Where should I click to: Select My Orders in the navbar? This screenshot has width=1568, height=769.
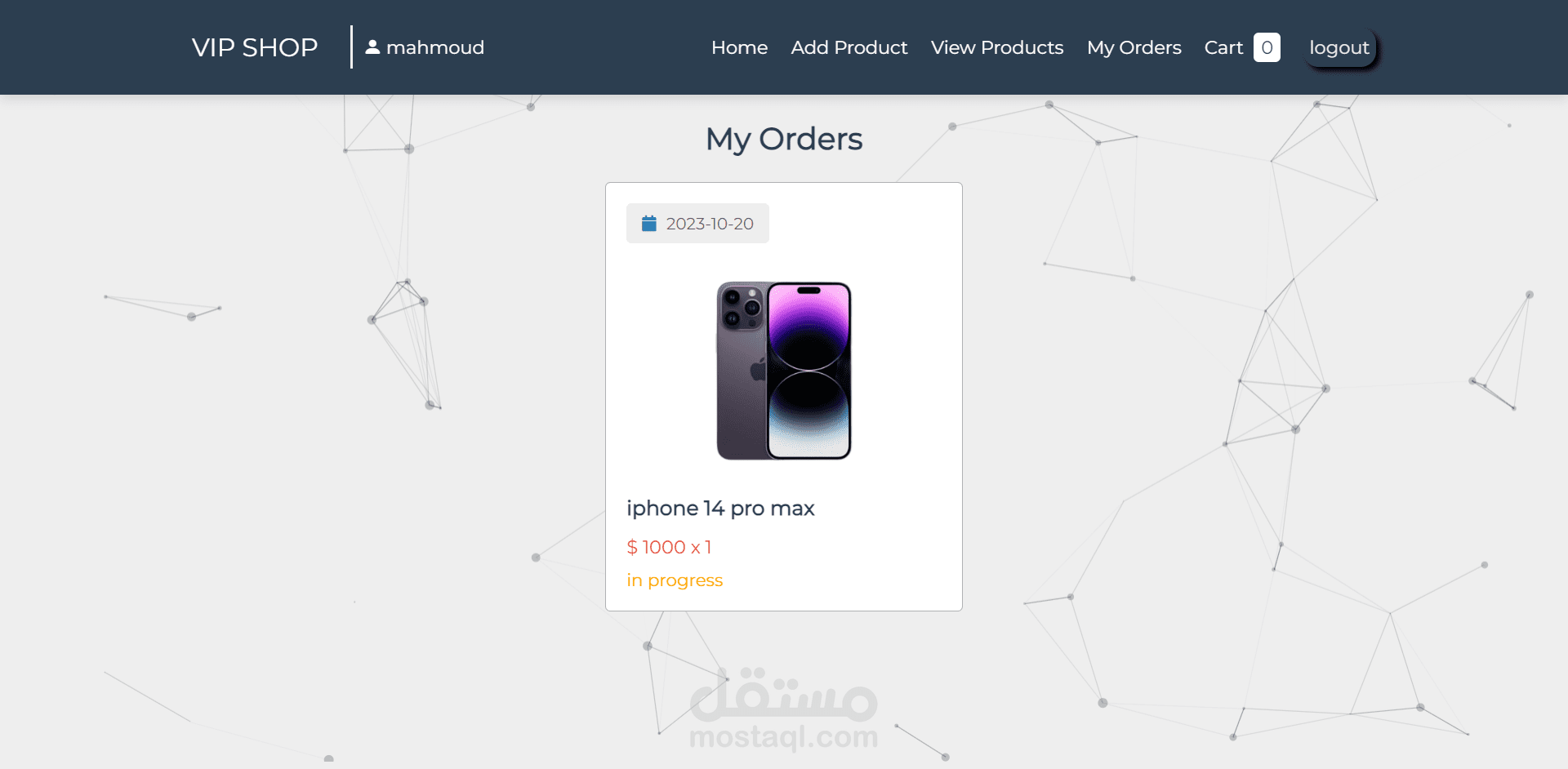[x=1134, y=47]
